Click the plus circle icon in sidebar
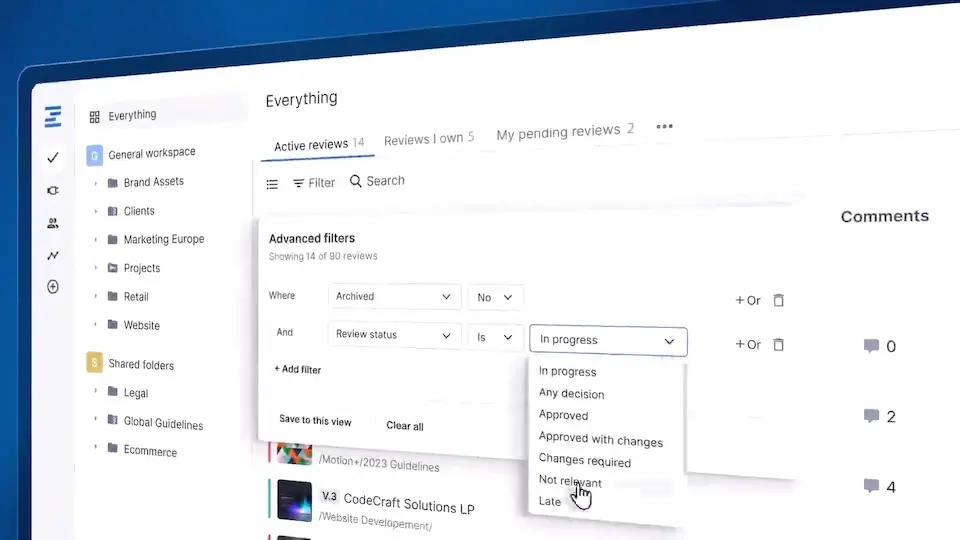 click(53, 287)
